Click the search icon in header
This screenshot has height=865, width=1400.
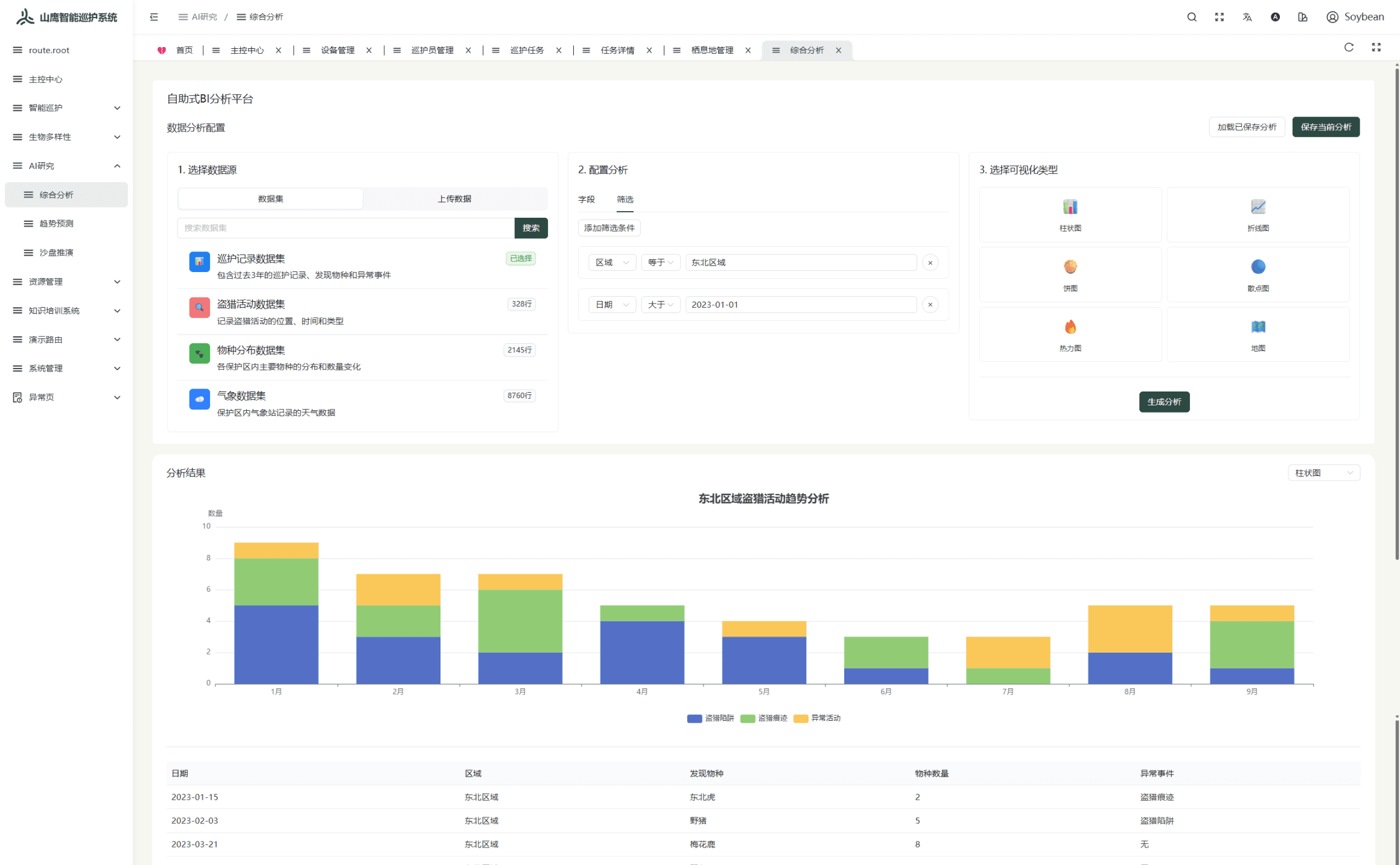(1191, 17)
